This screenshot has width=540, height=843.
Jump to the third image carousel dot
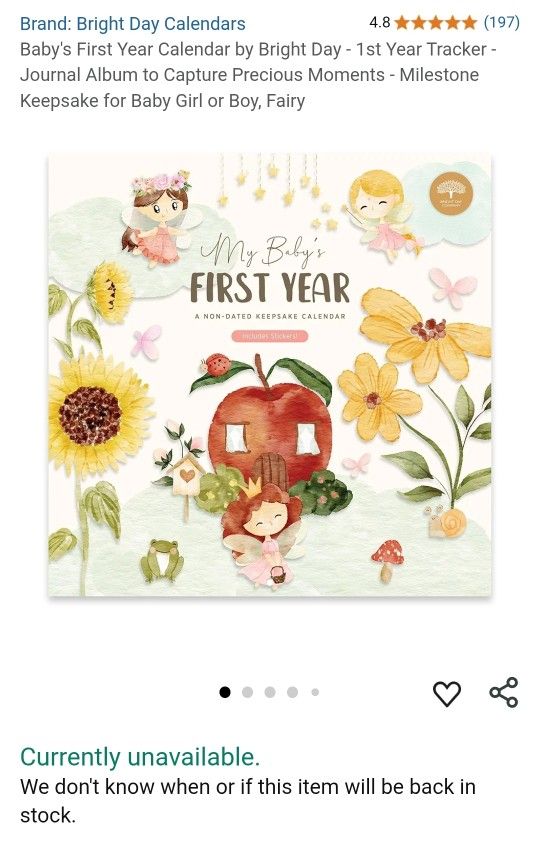click(x=270, y=692)
